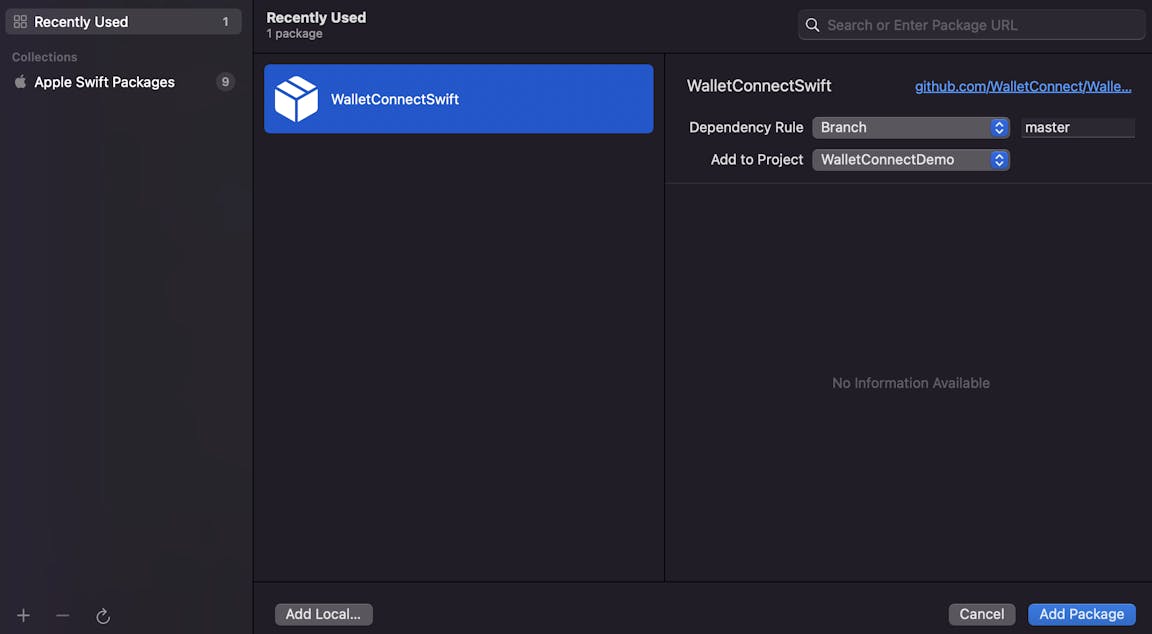The height and width of the screenshot is (634, 1152).
Task: Click the Recently Used heading above package list
Action: [x=316, y=18]
